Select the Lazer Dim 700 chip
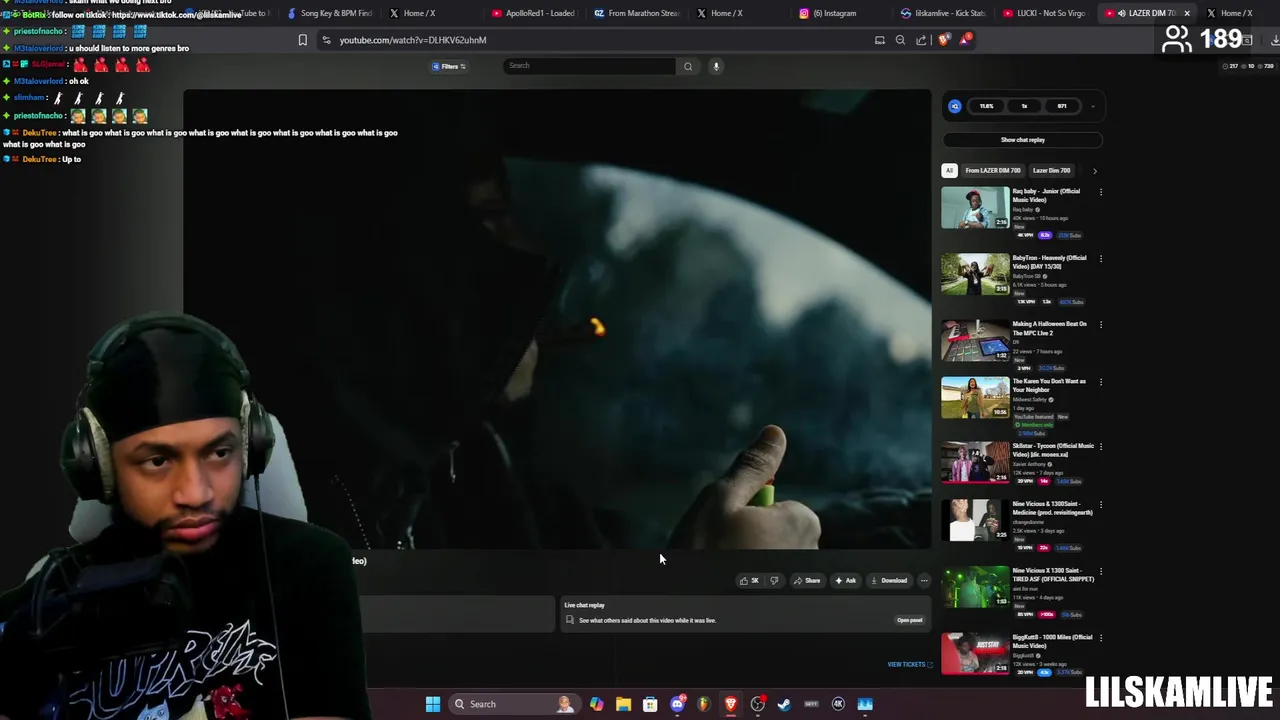 [x=1051, y=170]
